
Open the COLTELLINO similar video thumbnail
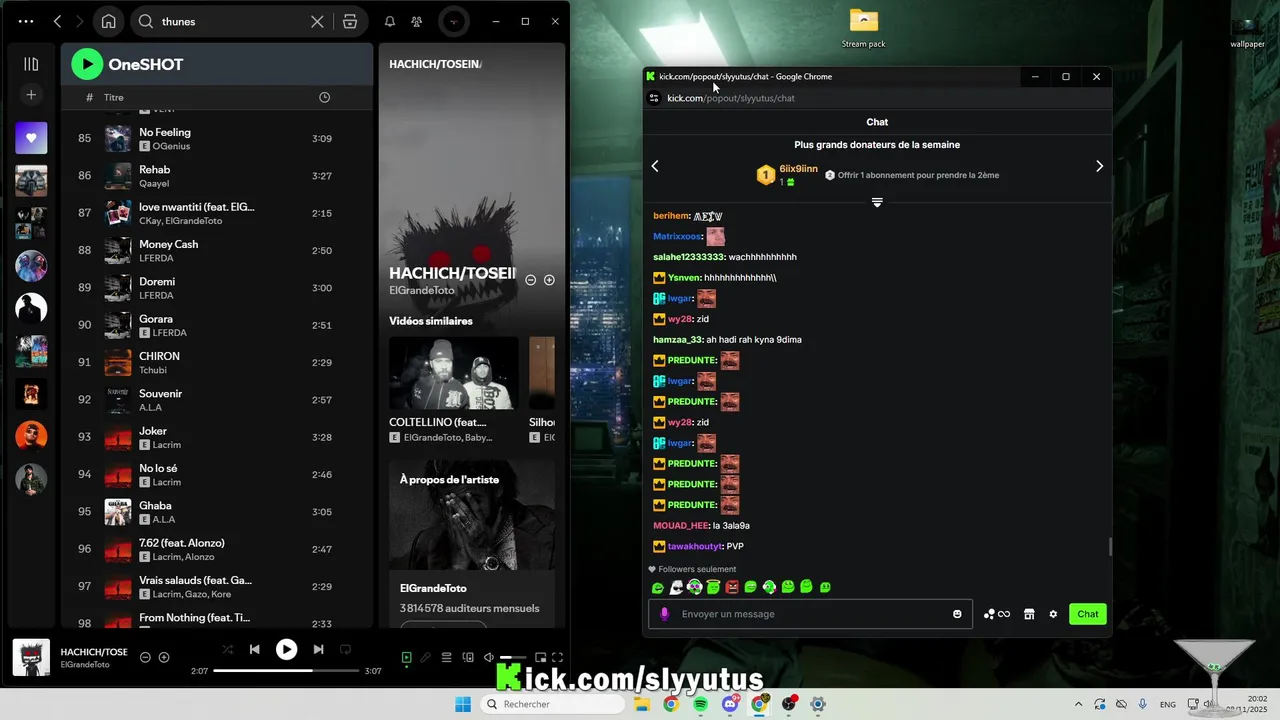pos(453,373)
